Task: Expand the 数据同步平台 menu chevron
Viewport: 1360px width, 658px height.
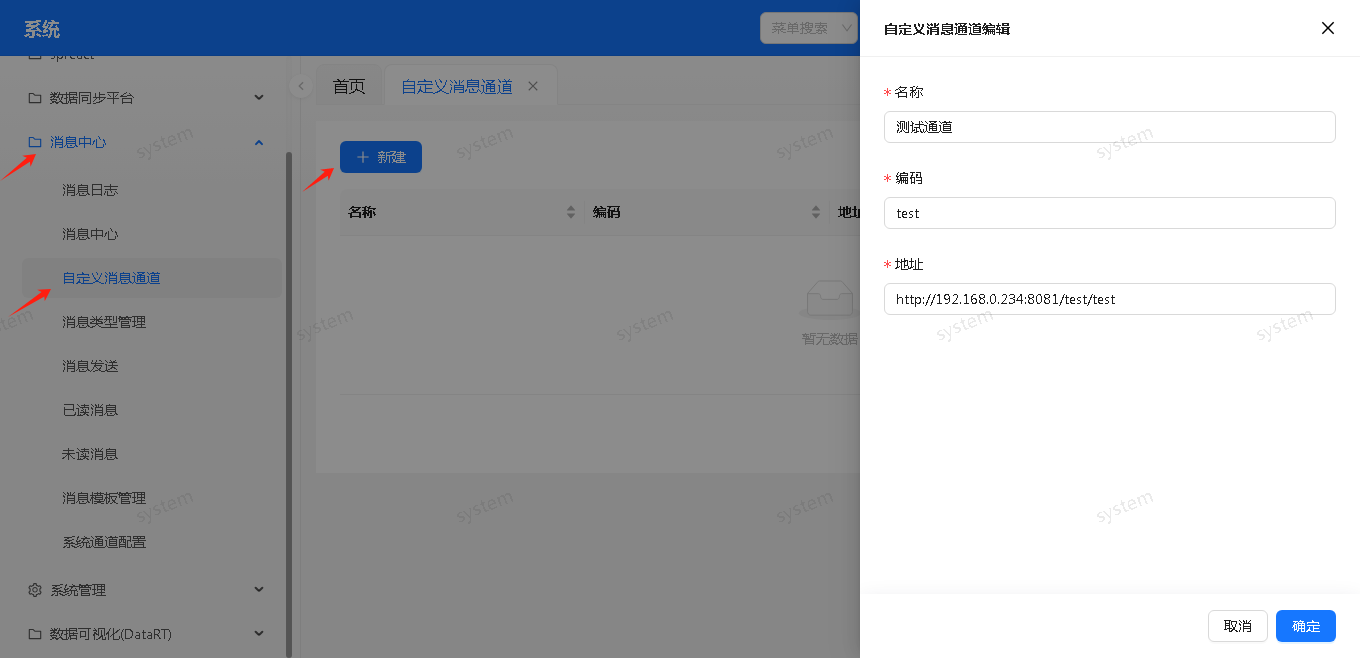Action: (259, 98)
